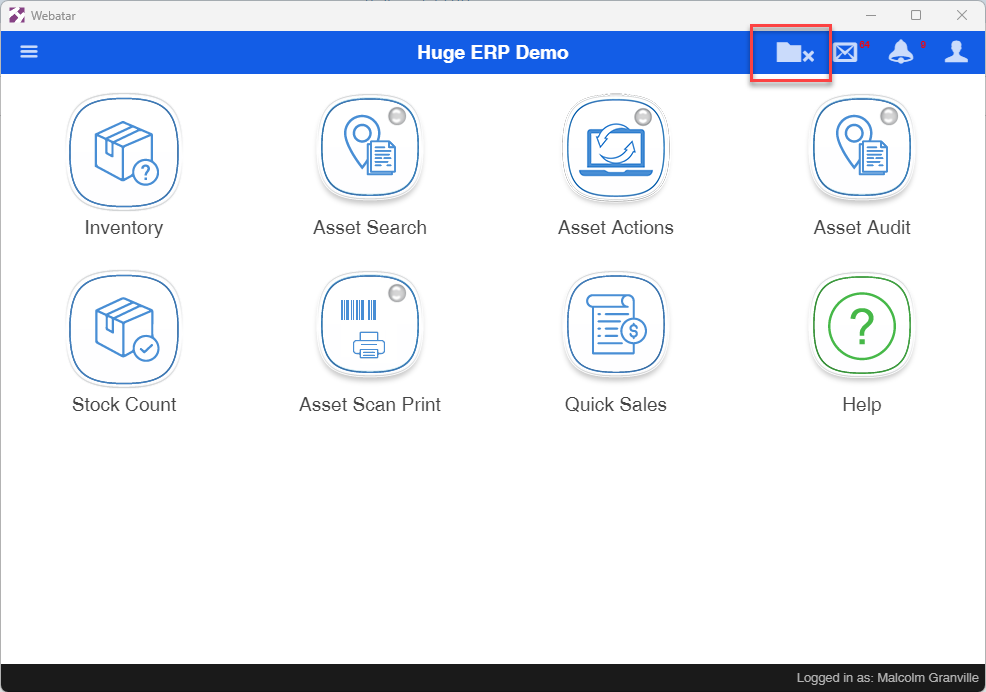
Task: Click 'Logged in as: Malcolm Granville' status text
Action: [x=887, y=678]
